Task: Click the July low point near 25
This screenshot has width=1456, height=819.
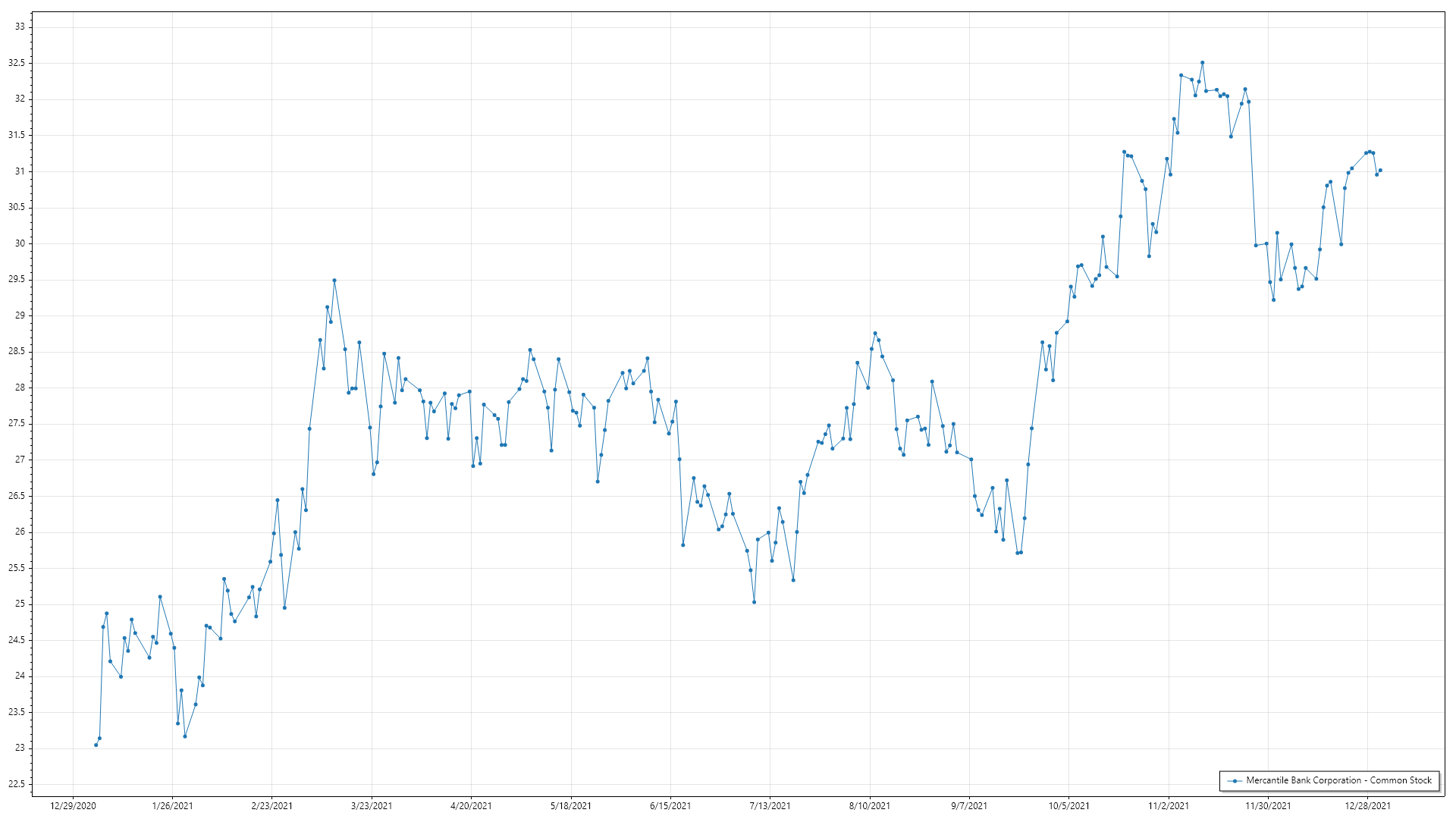Action: 754,602
